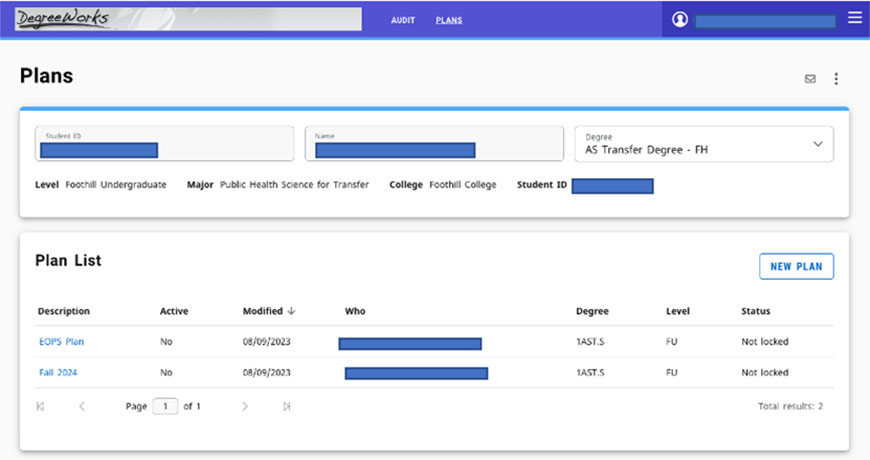Click the DegreeWorks logo
The image size is (870, 460).
tap(62, 19)
